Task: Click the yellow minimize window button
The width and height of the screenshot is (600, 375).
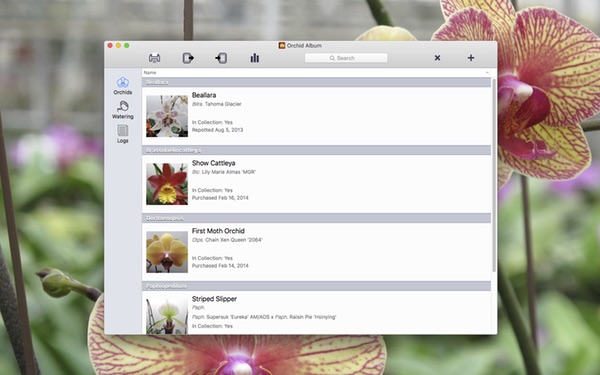Action: 118,46
